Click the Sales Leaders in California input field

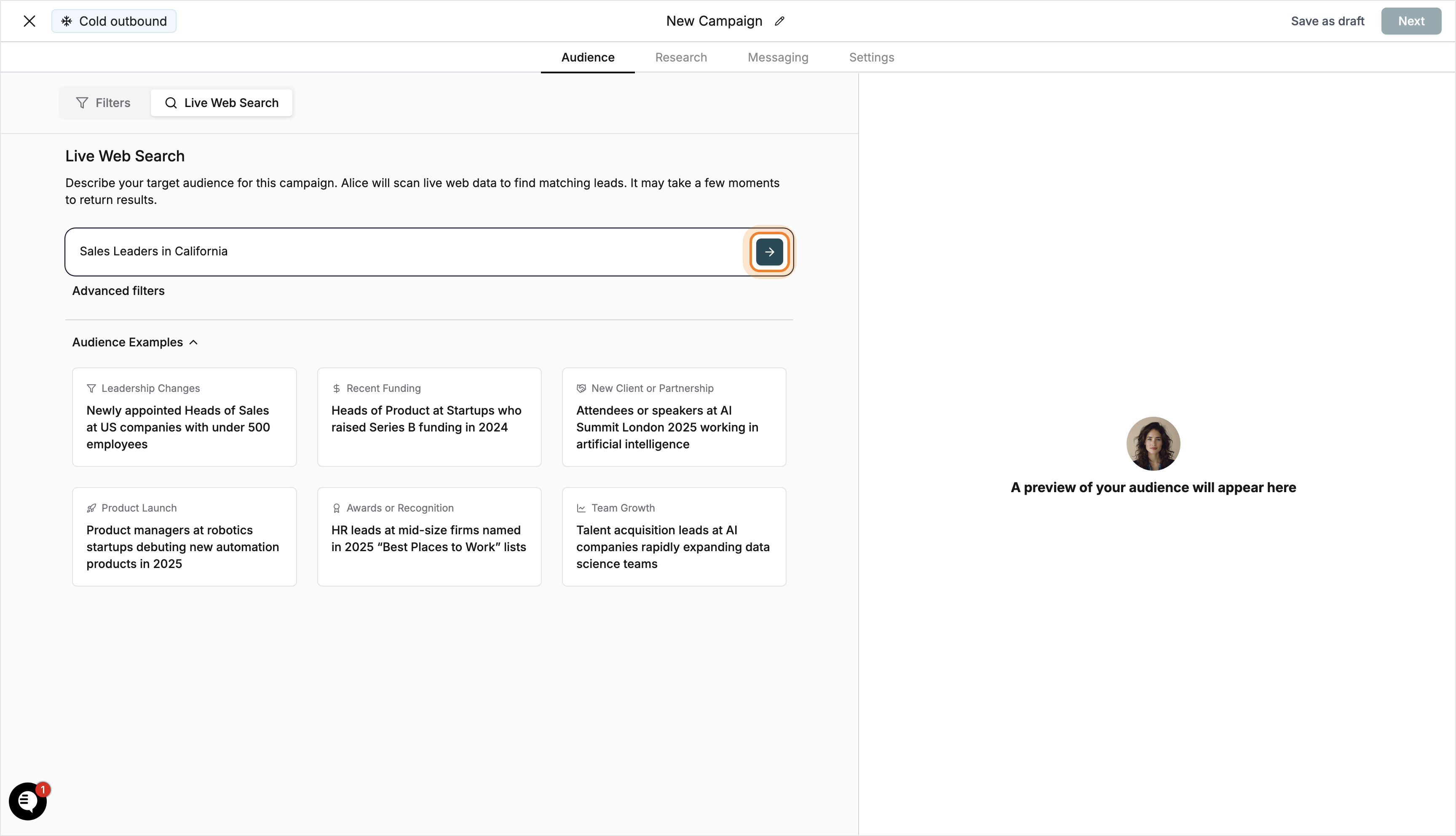coord(402,252)
